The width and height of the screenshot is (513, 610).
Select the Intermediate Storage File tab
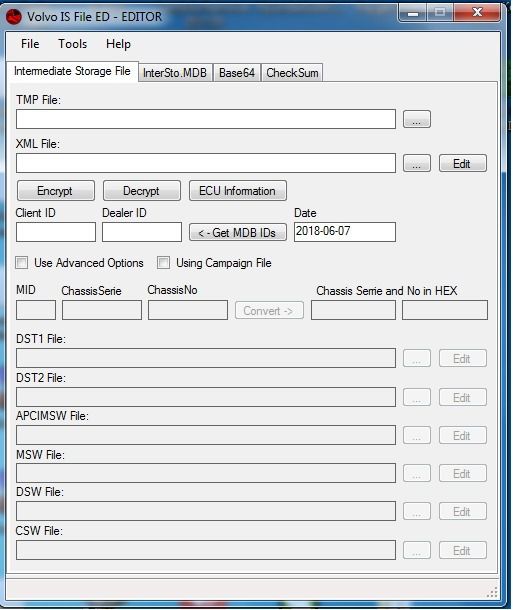[72, 71]
